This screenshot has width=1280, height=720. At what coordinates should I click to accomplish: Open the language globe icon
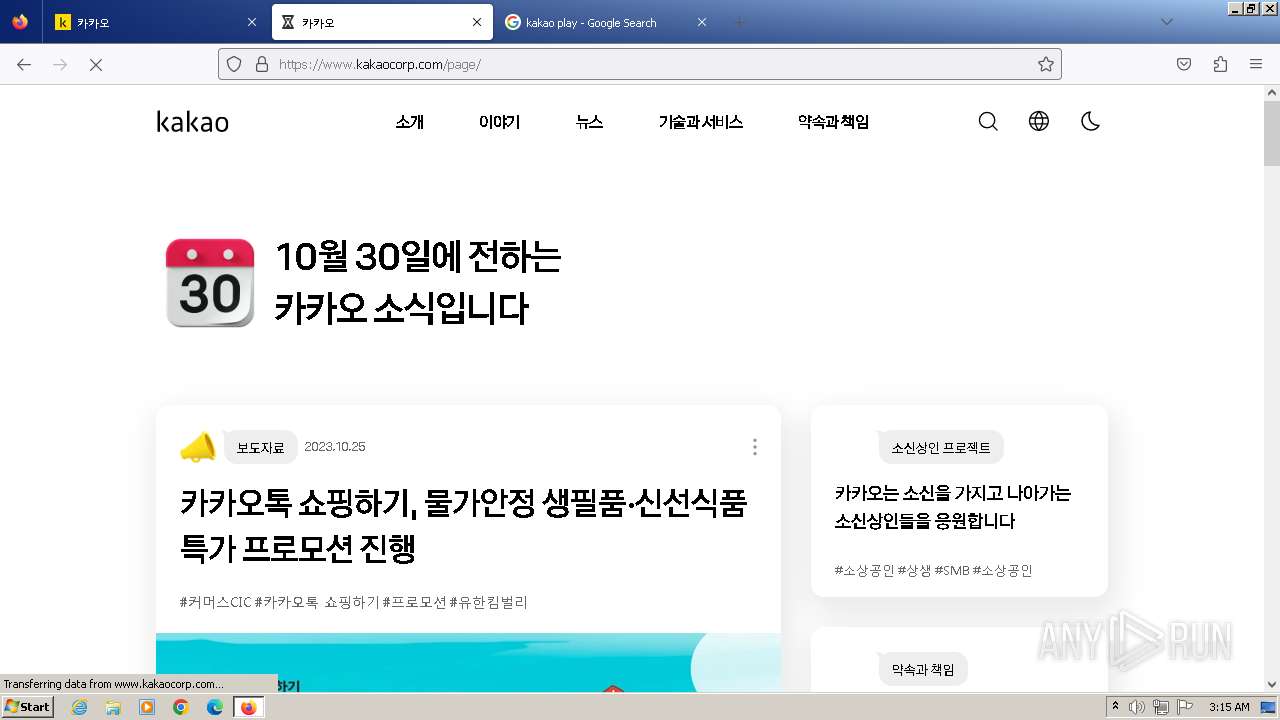[1039, 122]
